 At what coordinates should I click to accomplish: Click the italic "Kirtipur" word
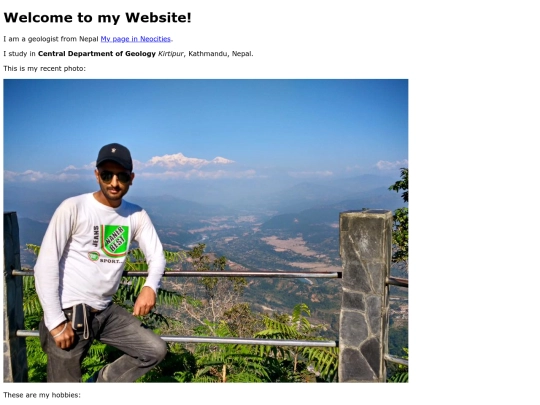170,54
